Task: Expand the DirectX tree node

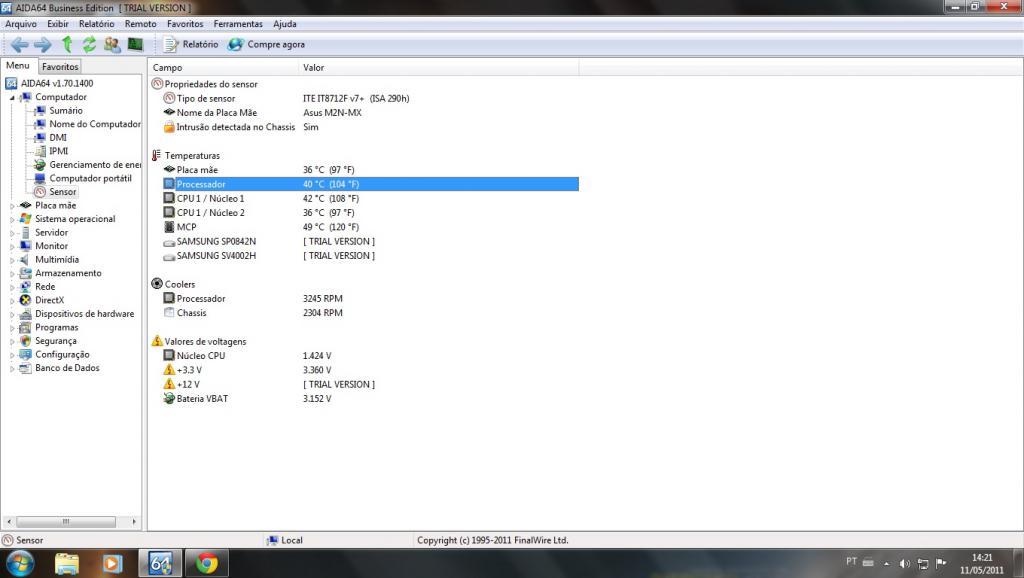Action: coord(12,300)
